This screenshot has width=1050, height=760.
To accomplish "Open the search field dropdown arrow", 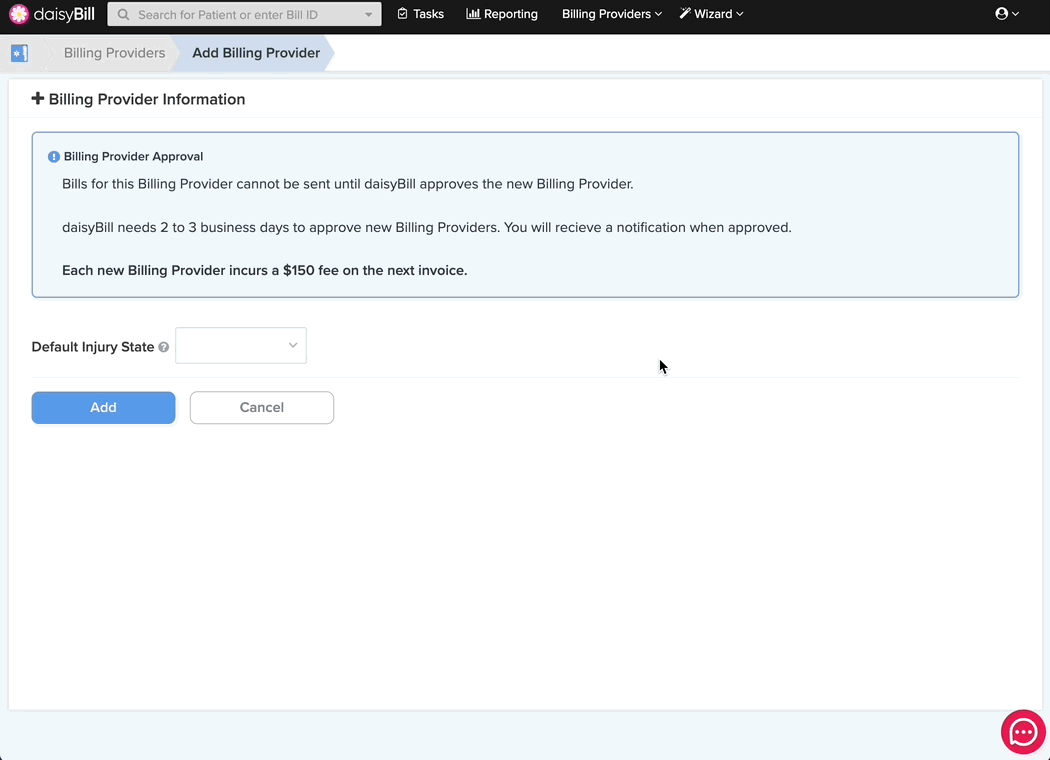I will pyautogui.click(x=368, y=14).
